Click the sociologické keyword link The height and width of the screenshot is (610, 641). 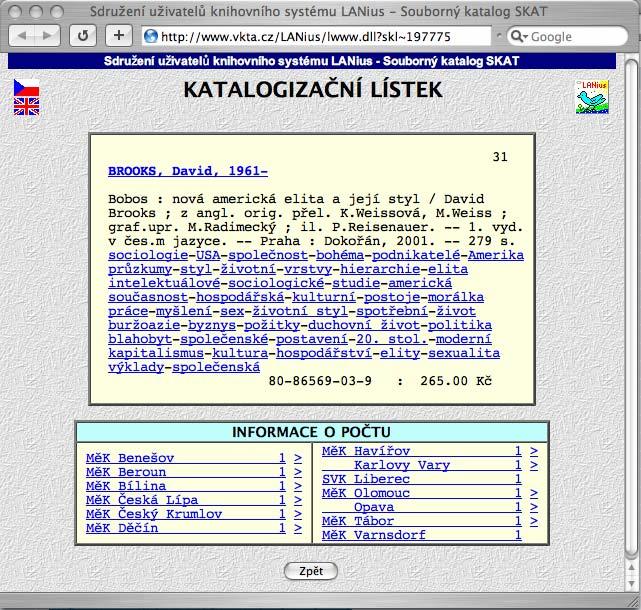pyautogui.click(x=276, y=283)
